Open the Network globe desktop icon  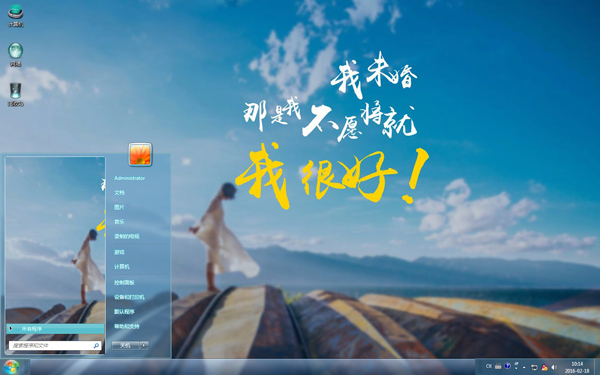tap(15, 54)
